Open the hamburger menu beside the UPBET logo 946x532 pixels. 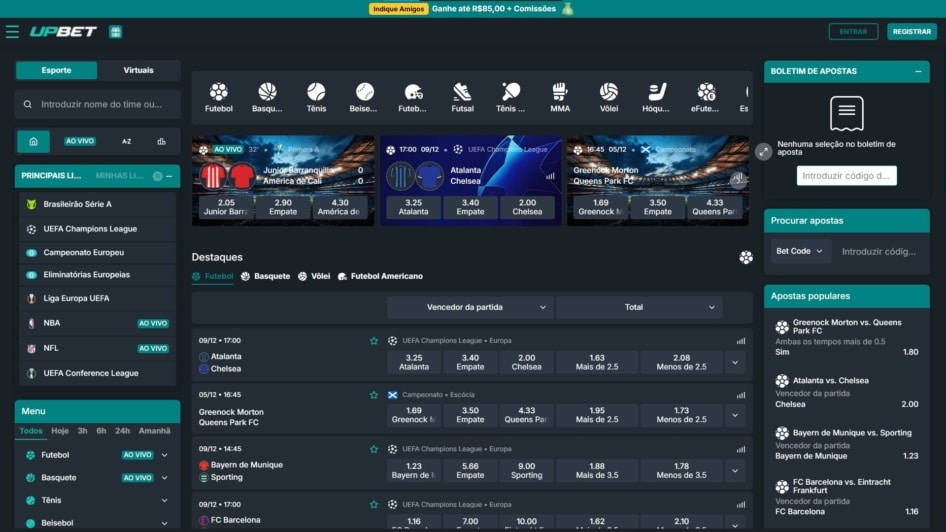point(12,31)
